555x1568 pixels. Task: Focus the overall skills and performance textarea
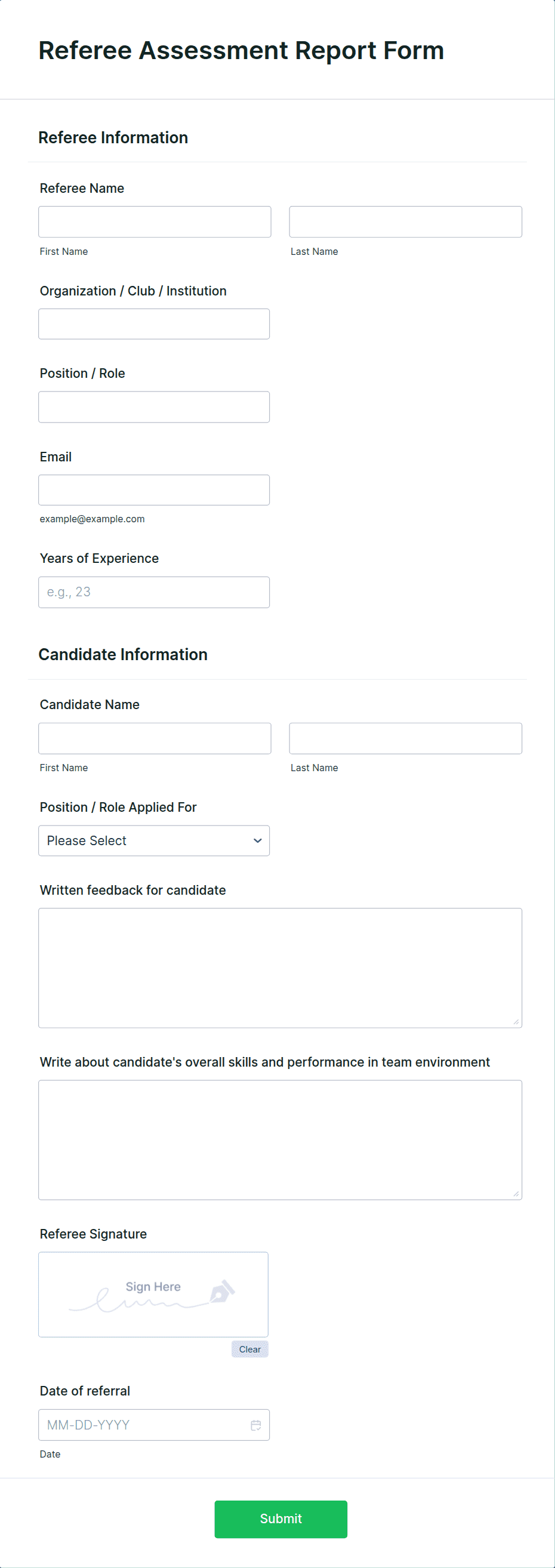pyautogui.click(x=280, y=1139)
